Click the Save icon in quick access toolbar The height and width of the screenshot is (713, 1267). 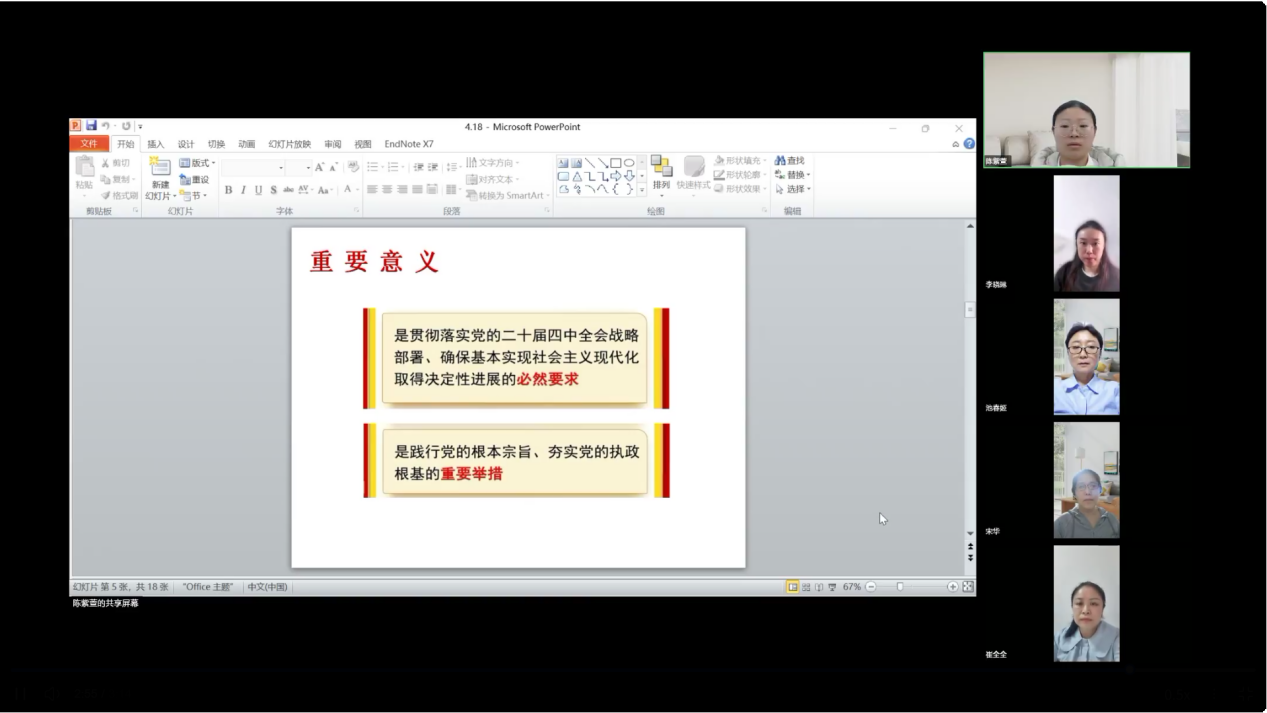pyautogui.click(x=91, y=126)
